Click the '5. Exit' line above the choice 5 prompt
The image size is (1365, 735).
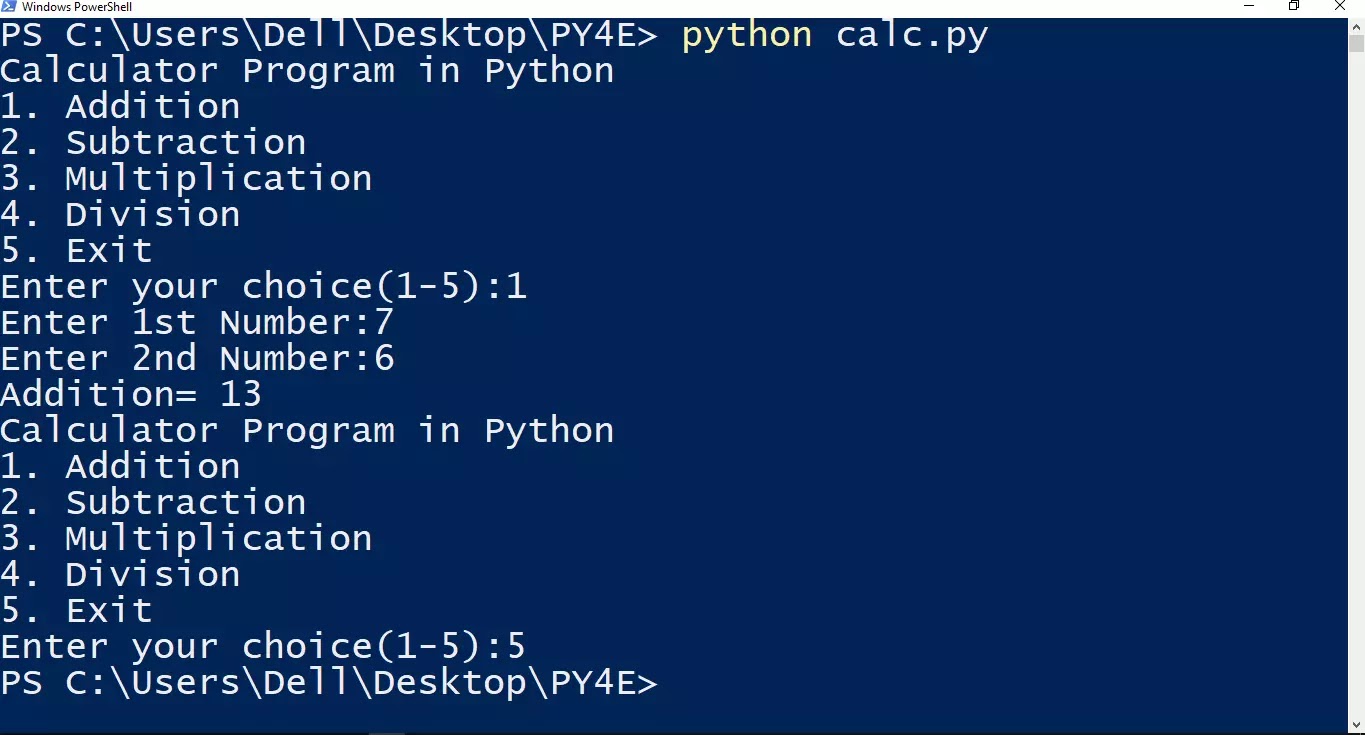click(x=76, y=610)
